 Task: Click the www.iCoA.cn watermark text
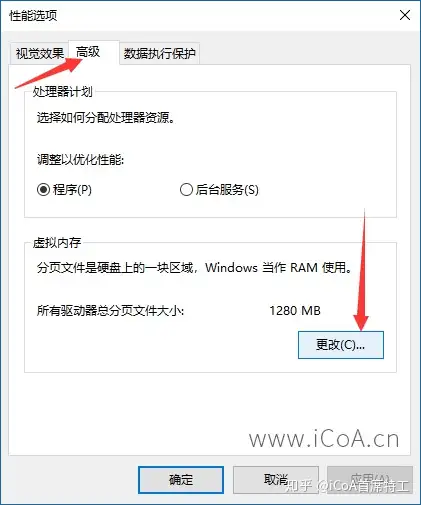[324, 439]
